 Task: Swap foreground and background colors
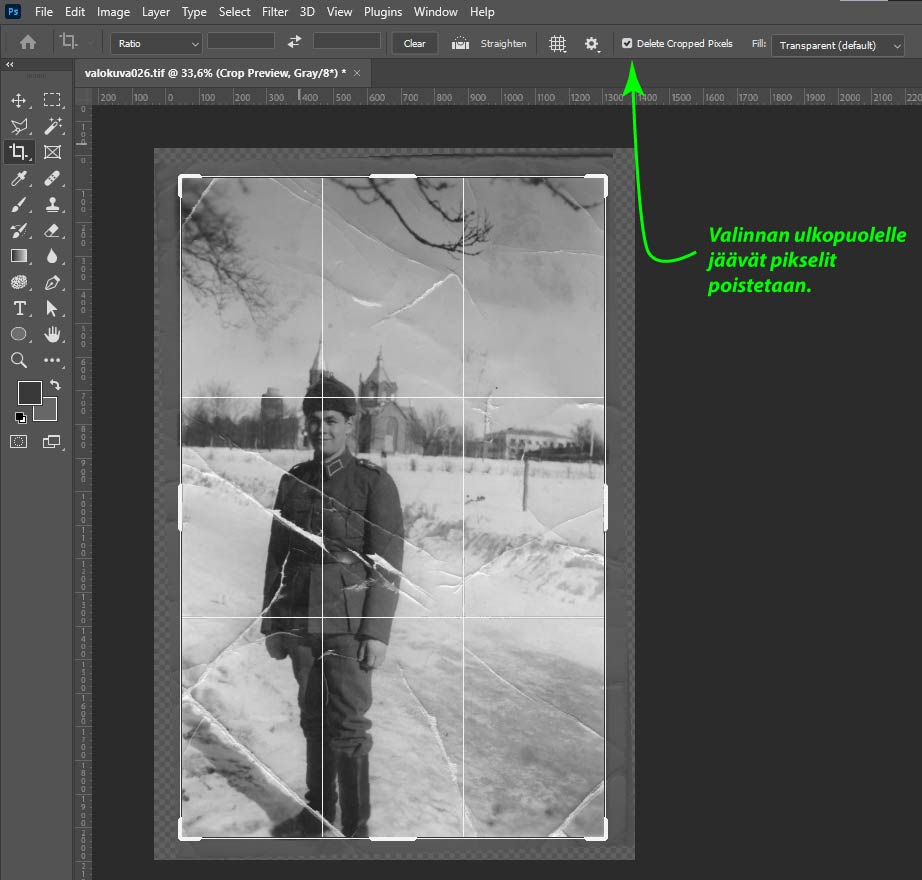55,385
